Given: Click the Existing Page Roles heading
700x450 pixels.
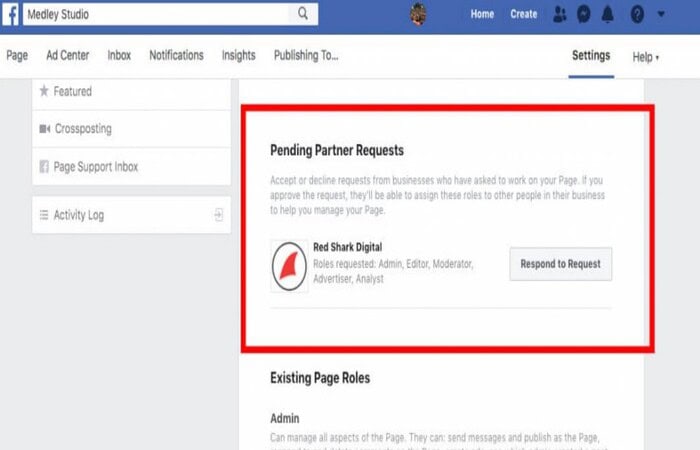Looking at the screenshot, I should pos(320,378).
